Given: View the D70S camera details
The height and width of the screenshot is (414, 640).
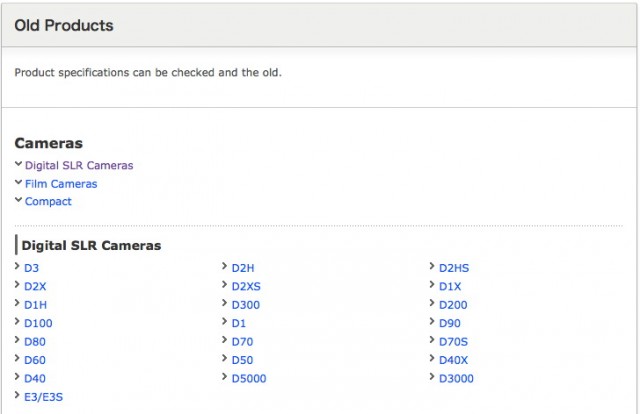Looking at the screenshot, I should pyautogui.click(x=454, y=341).
